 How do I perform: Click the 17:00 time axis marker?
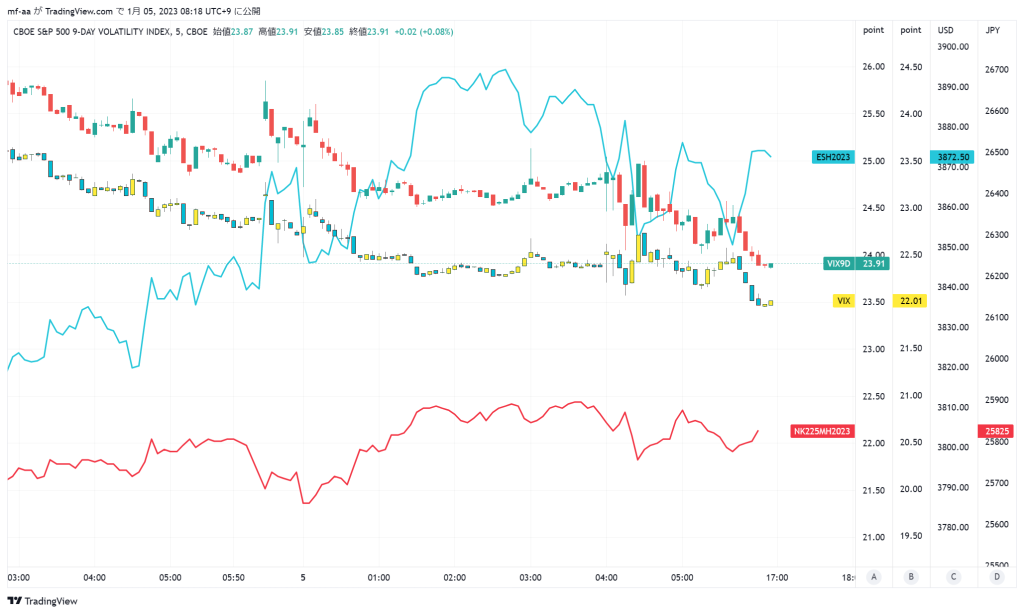coord(777,577)
